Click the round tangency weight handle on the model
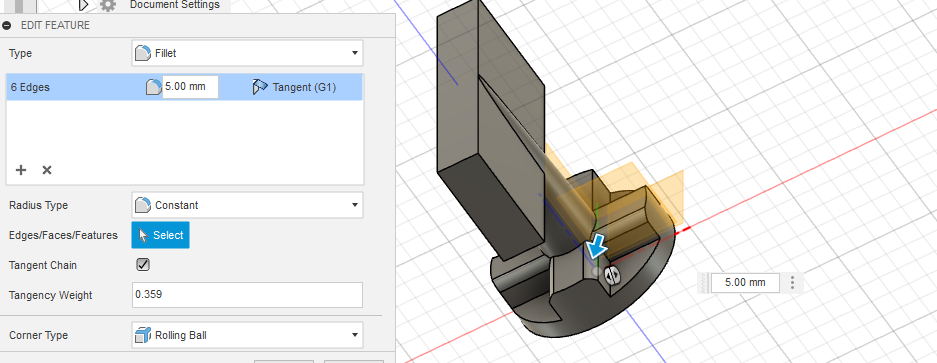 [611, 275]
